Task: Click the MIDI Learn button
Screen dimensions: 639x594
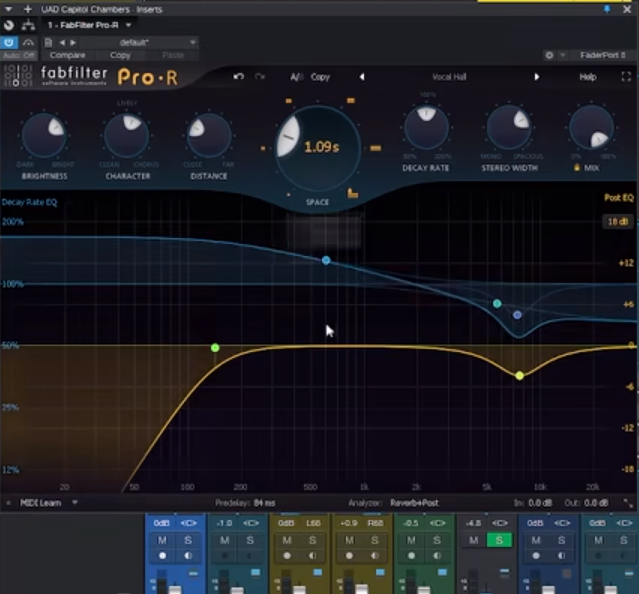Action: (40, 503)
